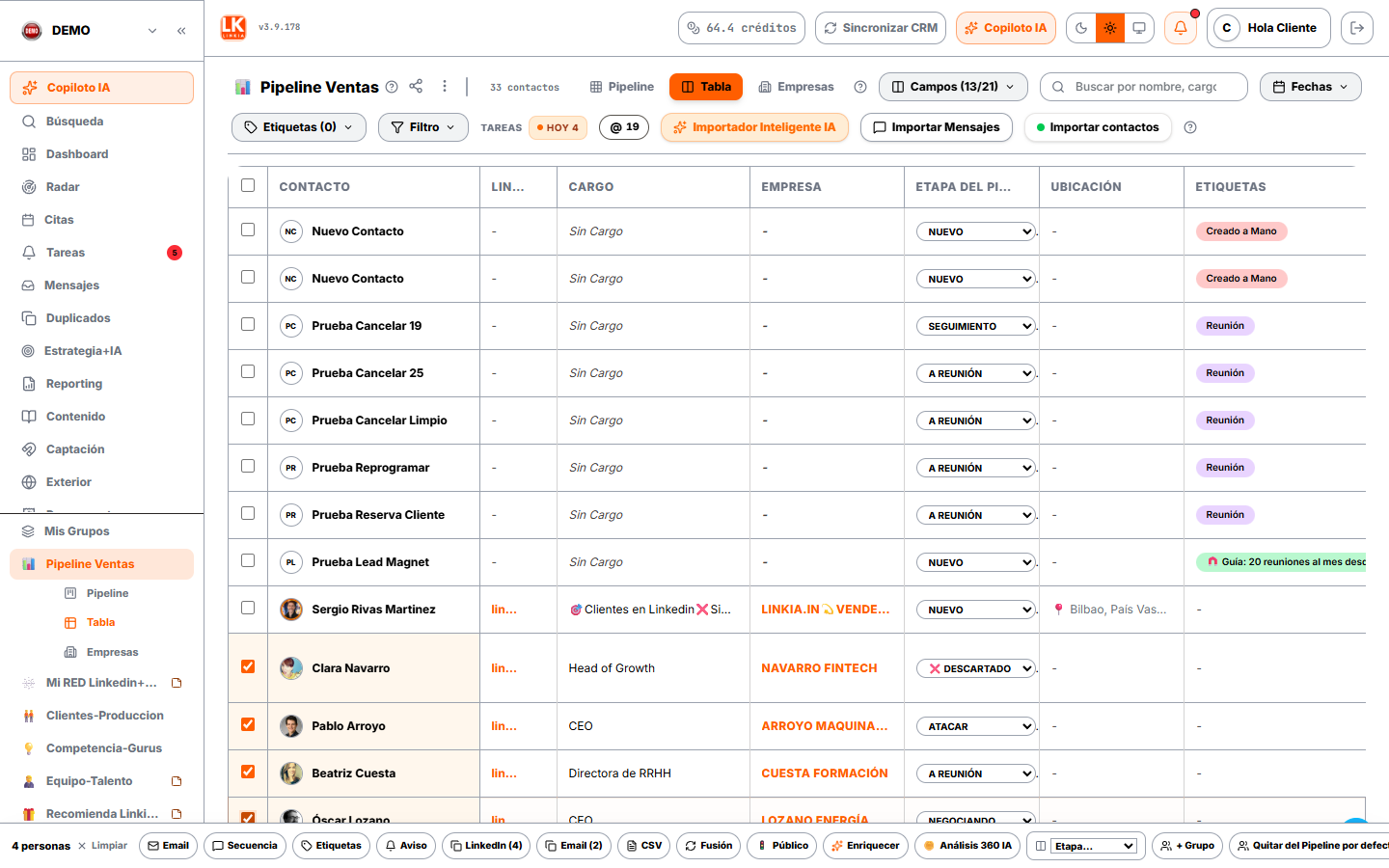Uncheck the Beatriz Cuesta row checkbox
The width and height of the screenshot is (1389, 868).
click(x=248, y=772)
